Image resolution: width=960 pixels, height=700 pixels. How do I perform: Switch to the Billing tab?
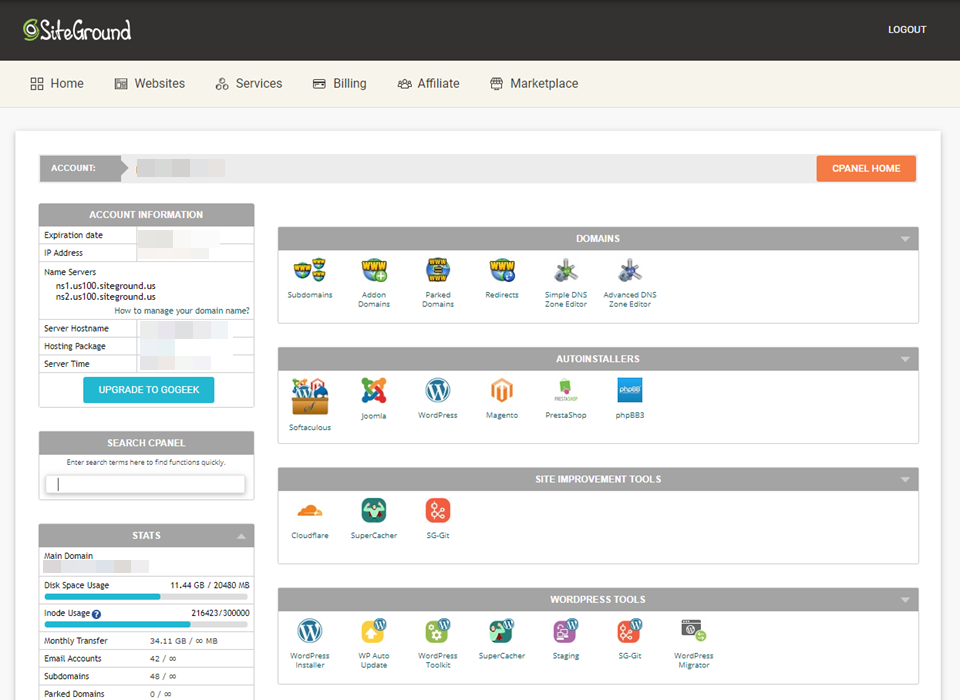point(339,83)
